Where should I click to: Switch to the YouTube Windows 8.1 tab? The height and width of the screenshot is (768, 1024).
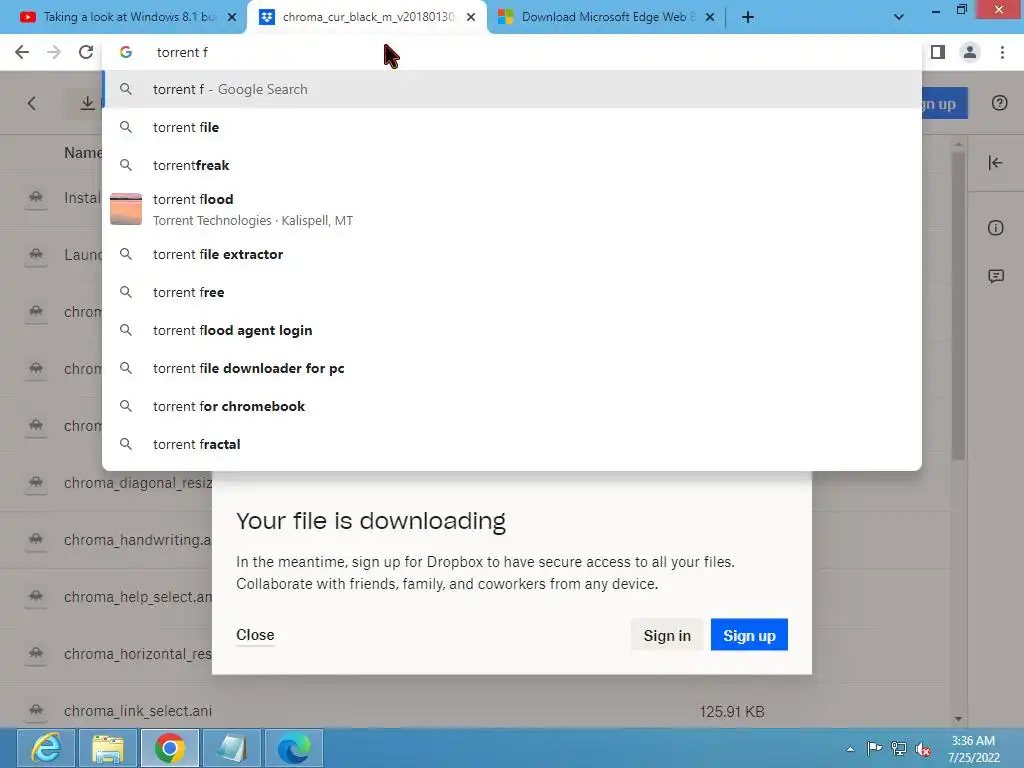[123, 17]
